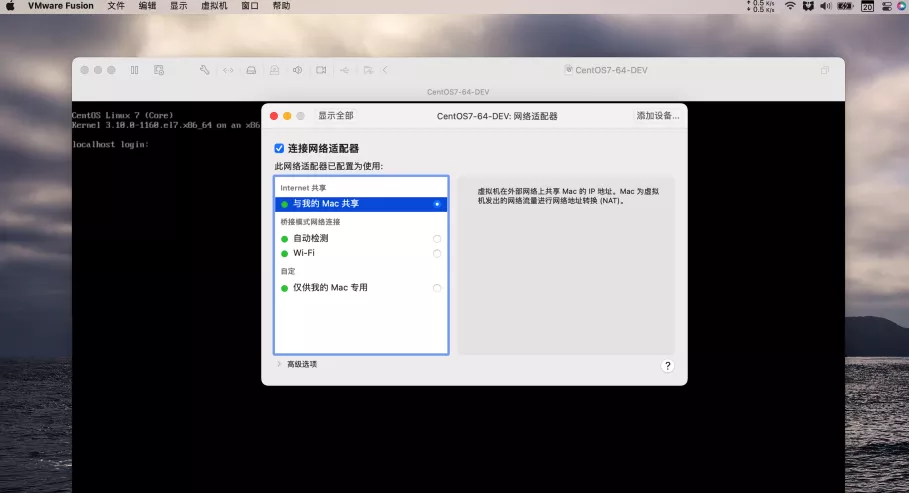Screen dimensions: 909x493
Task: Click the question mark help button
Action: point(667,366)
